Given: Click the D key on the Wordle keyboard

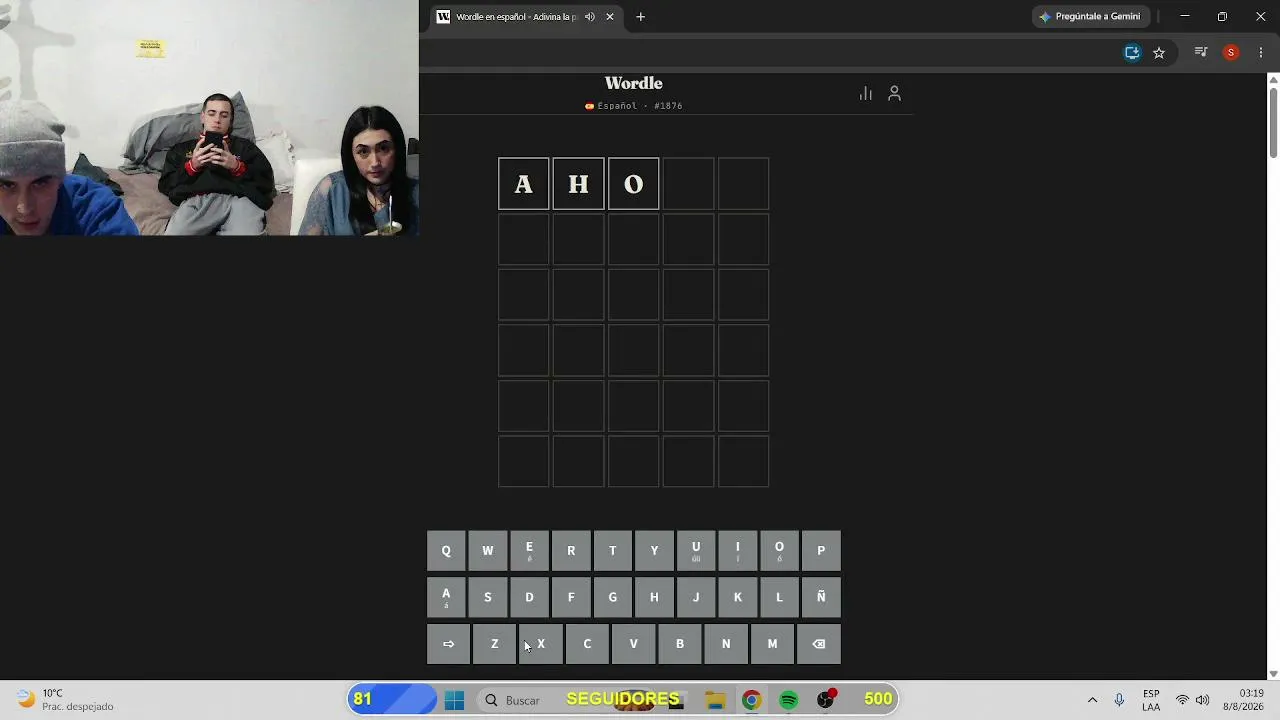Looking at the screenshot, I should 529,597.
